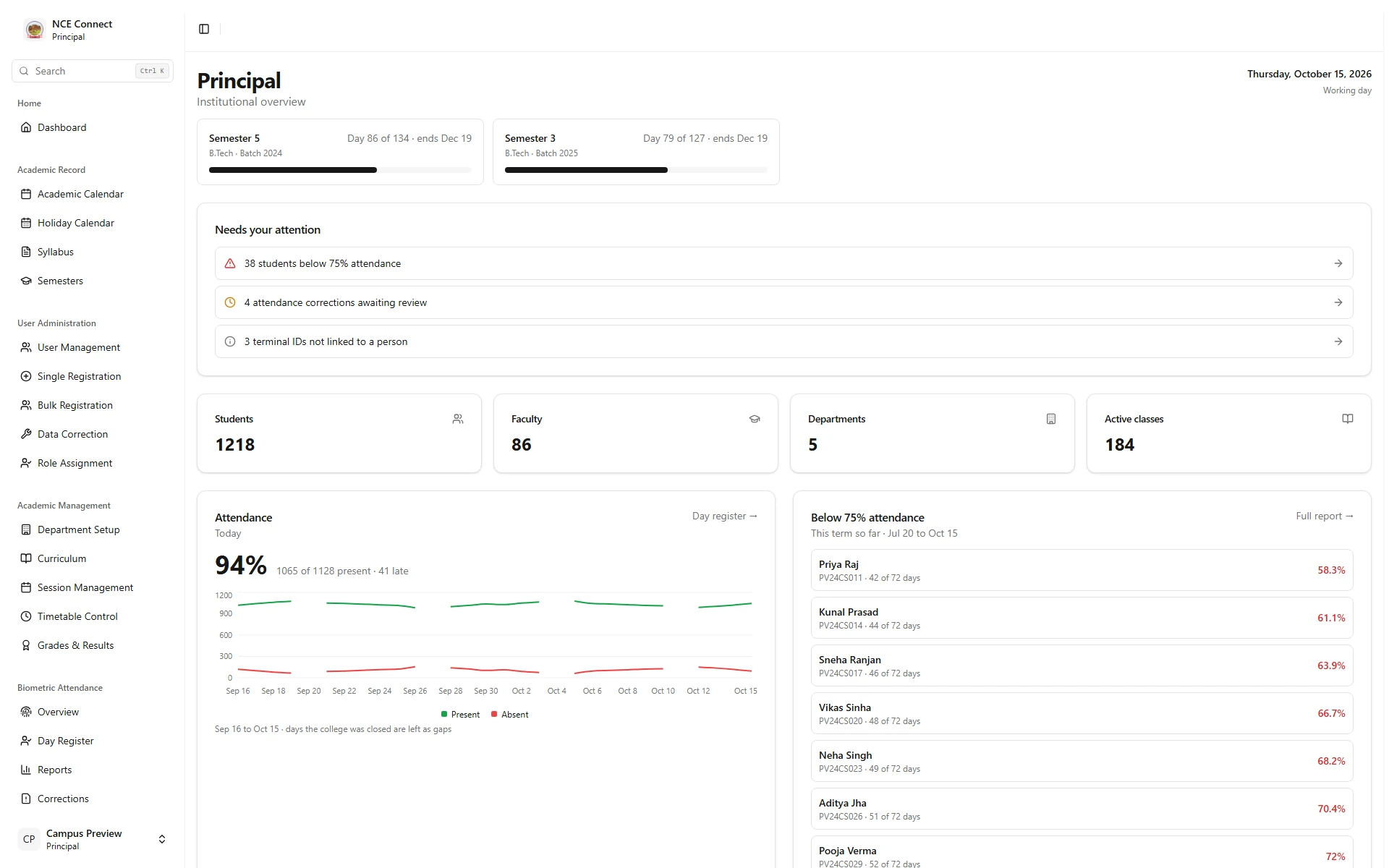1389x868 pixels.
Task: Click the NCE Connect logo
Action: [x=34, y=30]
